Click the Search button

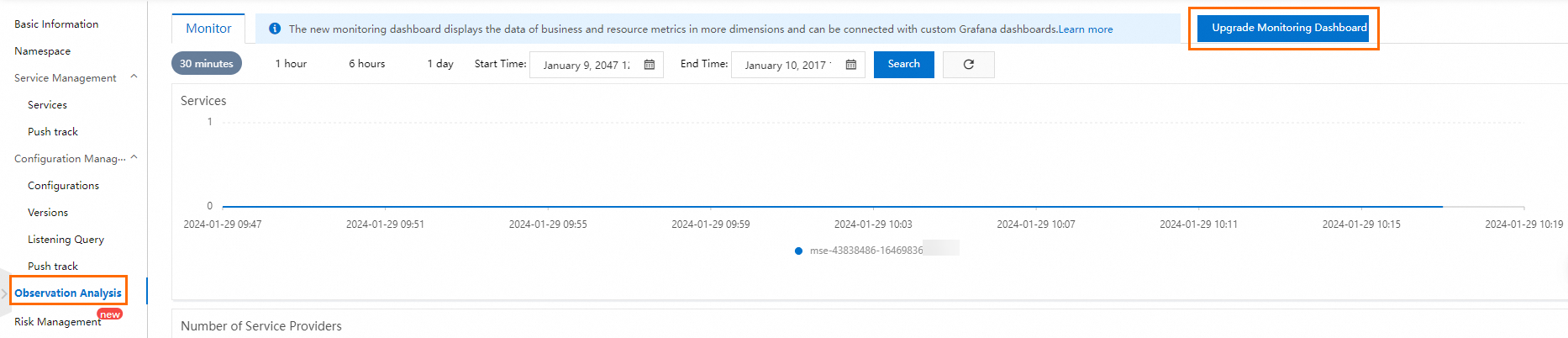(x=903, y=64)
